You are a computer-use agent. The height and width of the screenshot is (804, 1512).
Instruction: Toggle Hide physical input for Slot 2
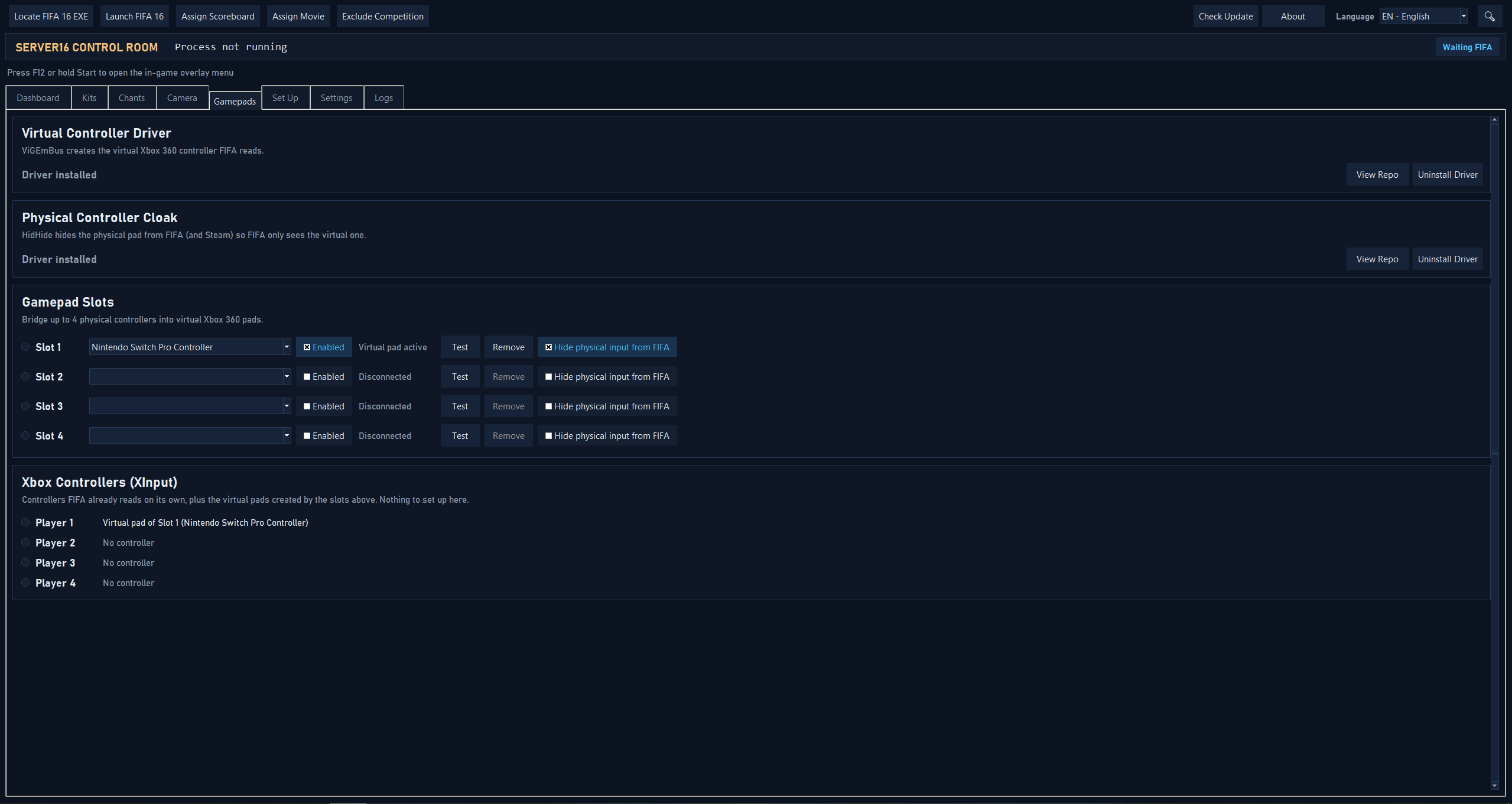(607, 377)
